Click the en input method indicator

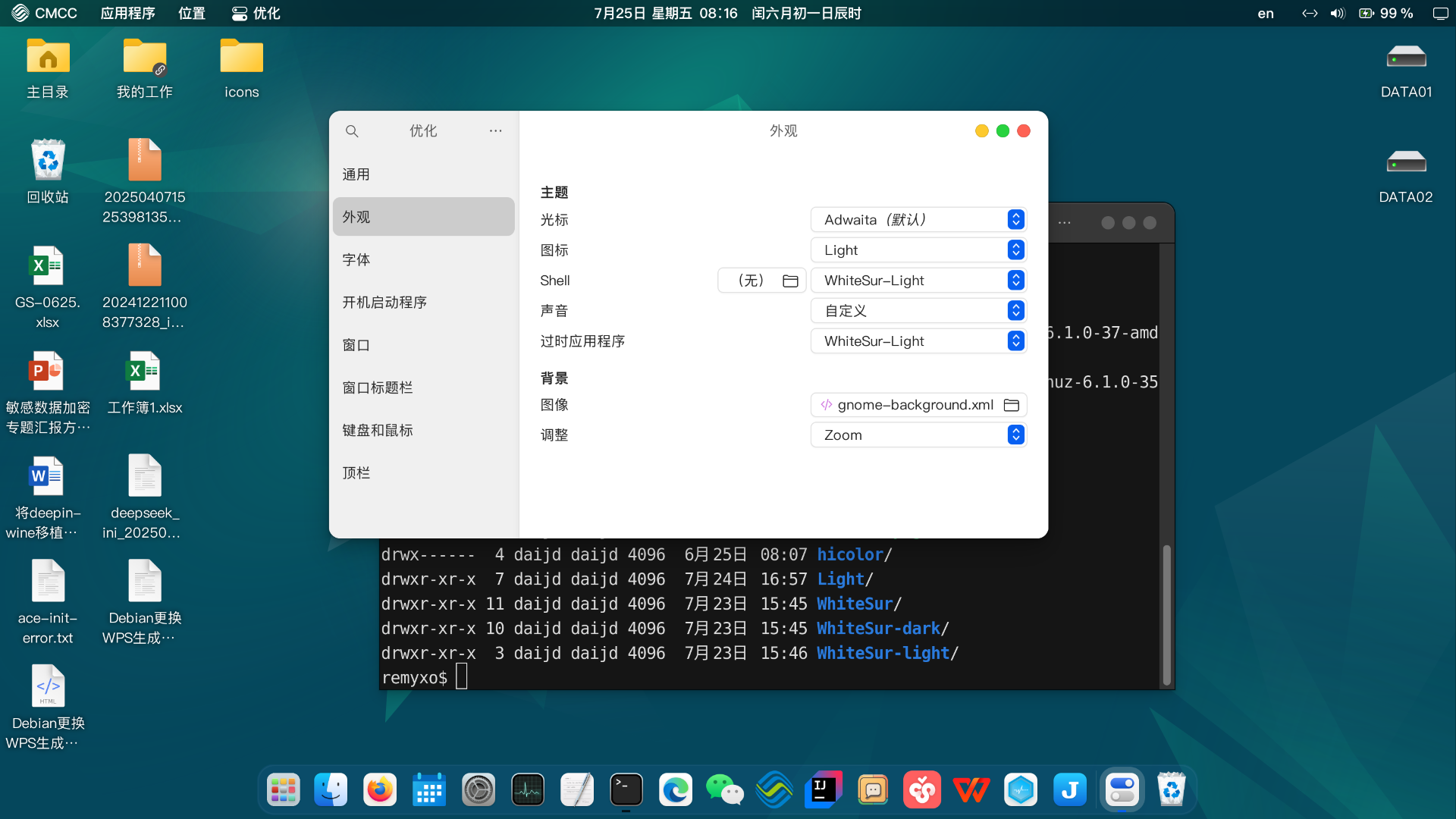point(1266,13)
